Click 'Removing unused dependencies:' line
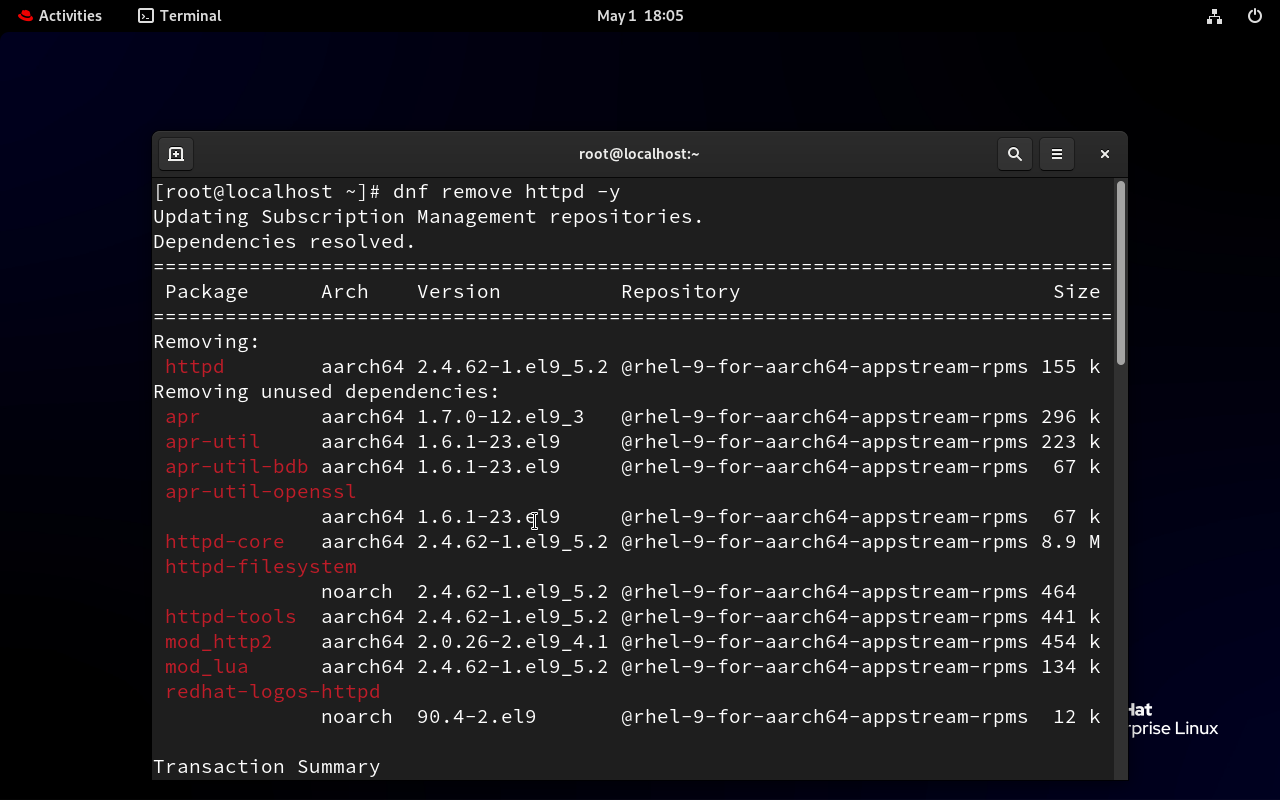 coord(327,392)
